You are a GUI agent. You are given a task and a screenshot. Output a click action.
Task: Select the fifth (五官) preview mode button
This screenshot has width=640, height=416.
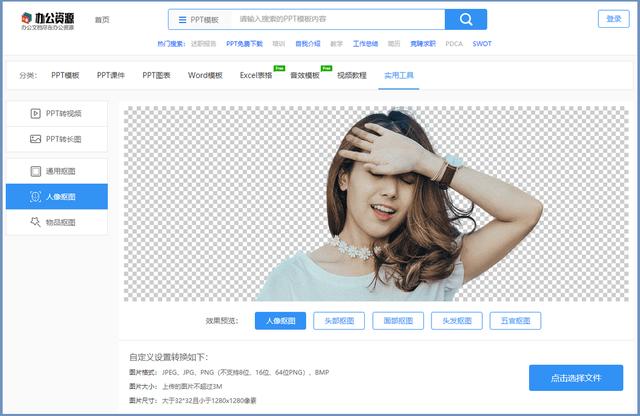pos(516,321)
